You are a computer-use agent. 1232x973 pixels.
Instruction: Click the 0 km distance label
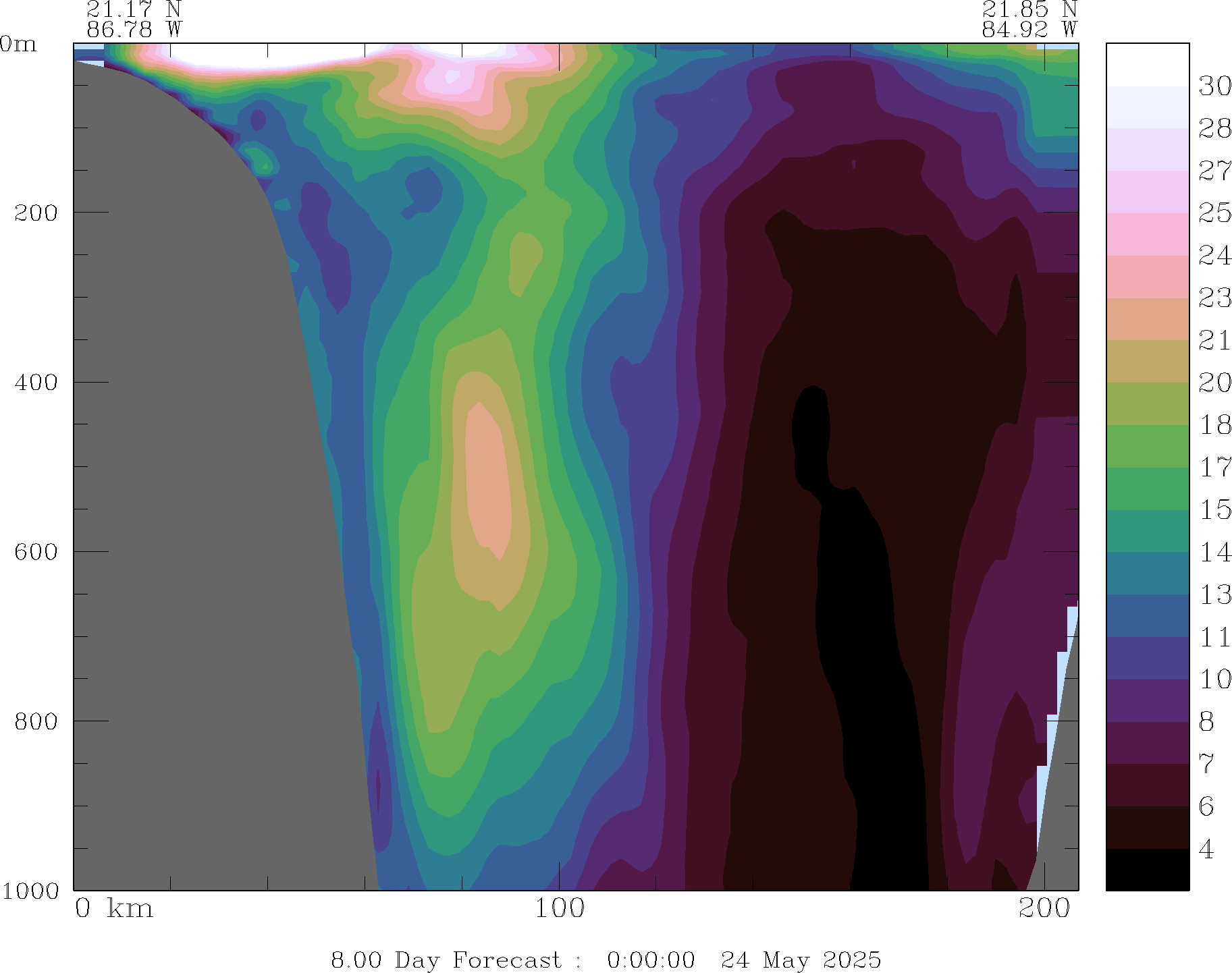pyautogui.click(x=114, y=909)
